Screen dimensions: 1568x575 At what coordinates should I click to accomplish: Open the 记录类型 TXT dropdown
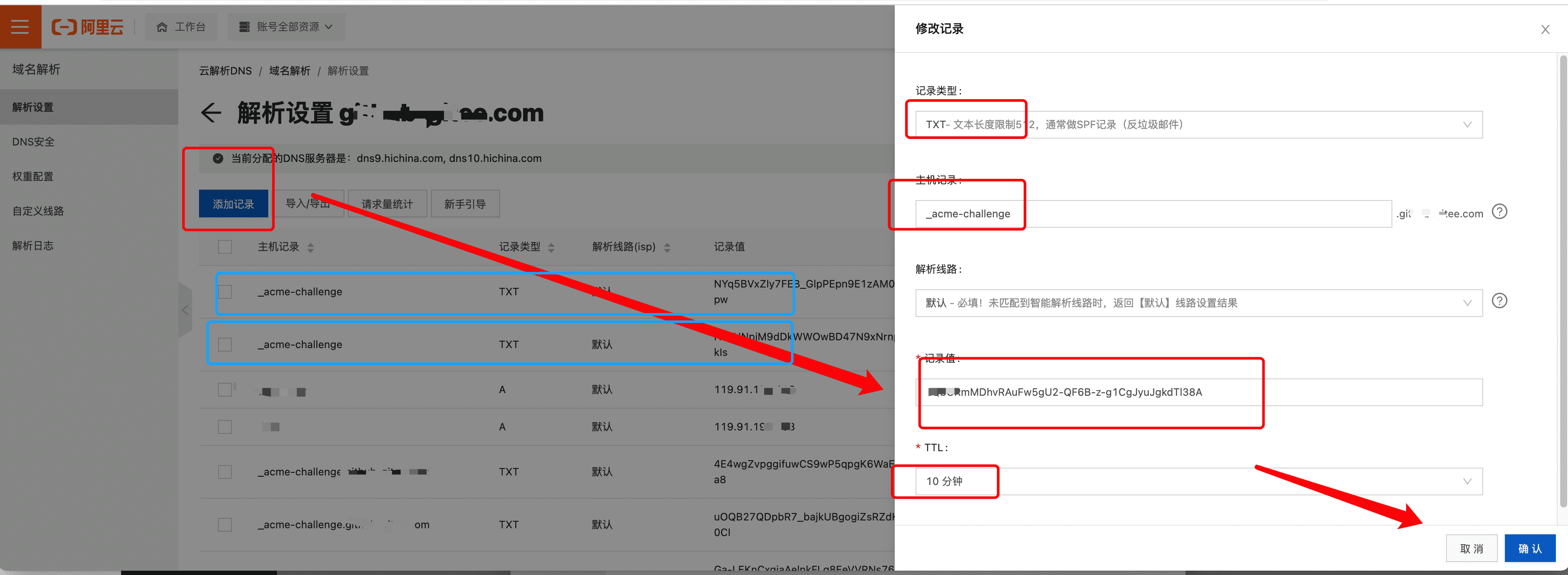[x=1198, y=124]
